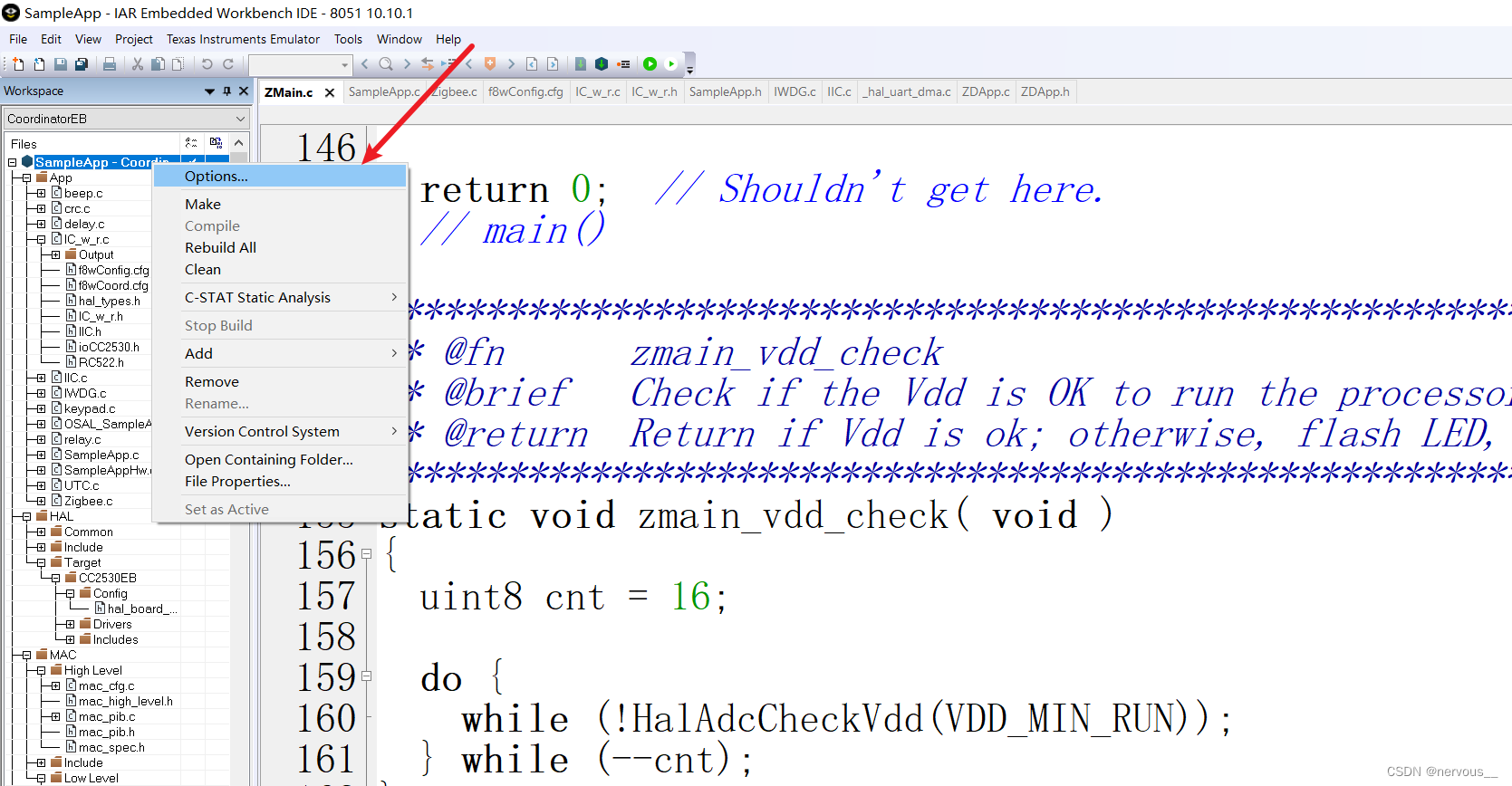Open the Add submenu
Viewport: 1512px width, 786px height.
click(x=280, y=354)
